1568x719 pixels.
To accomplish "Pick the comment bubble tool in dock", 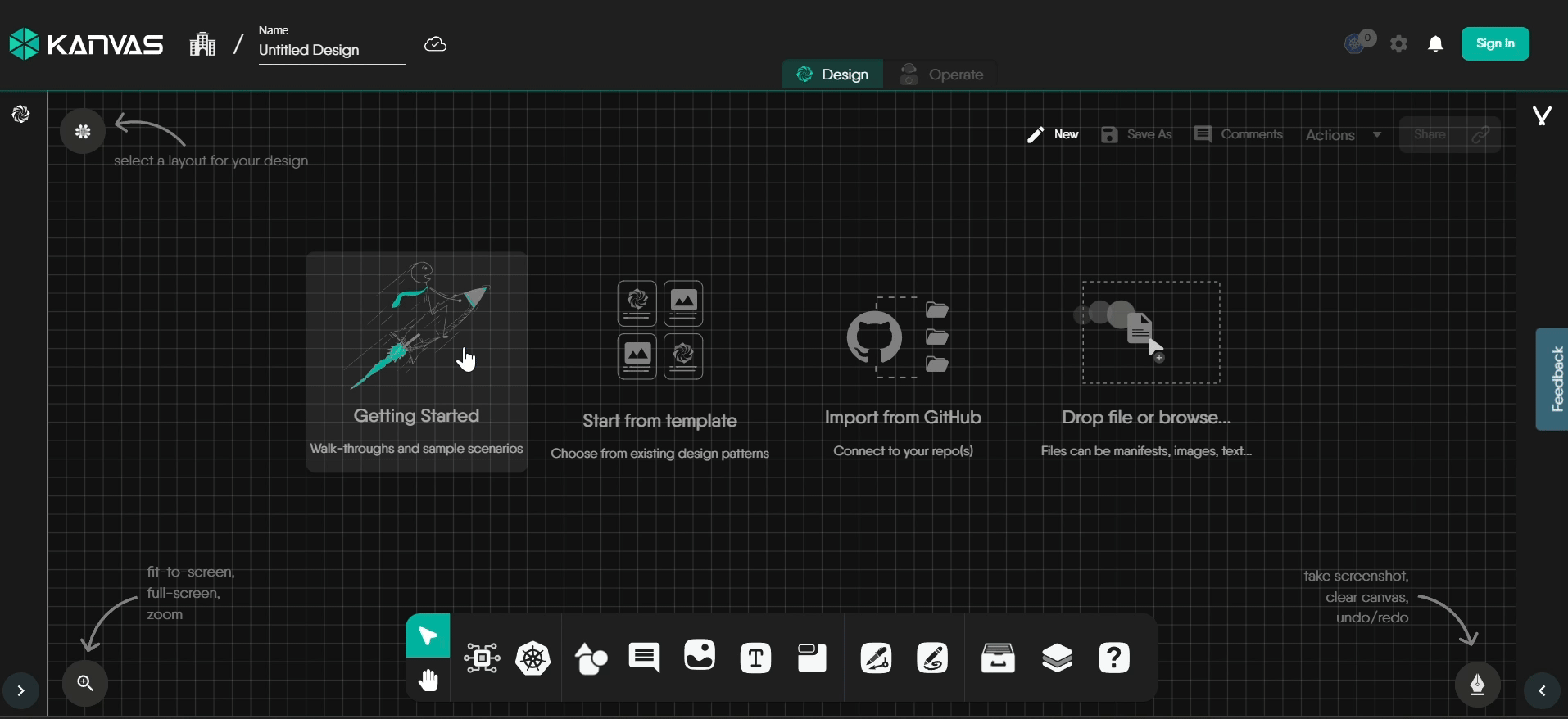I will tap(645, 658).
